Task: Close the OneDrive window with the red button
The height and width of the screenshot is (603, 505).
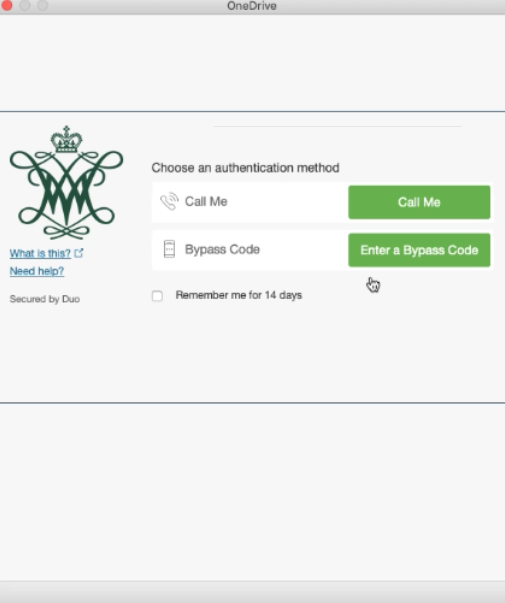Action: 7,5
